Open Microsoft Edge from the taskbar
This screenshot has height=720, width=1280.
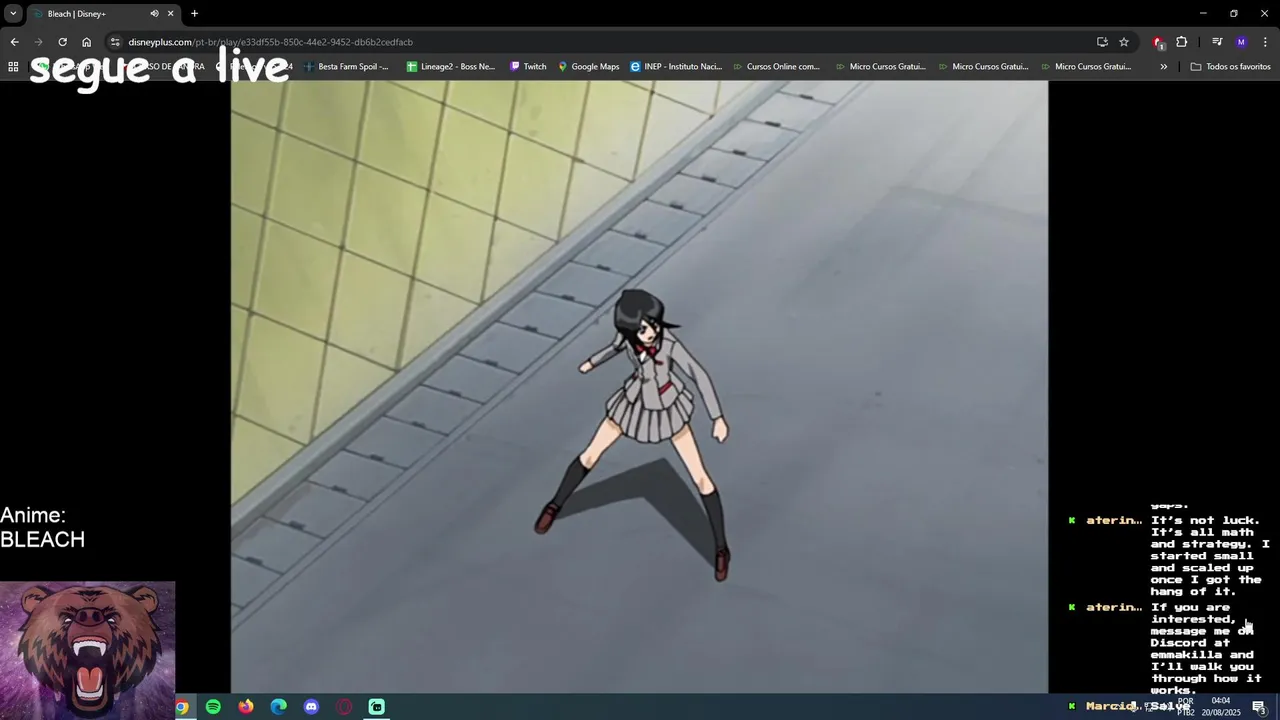[278, 707]
